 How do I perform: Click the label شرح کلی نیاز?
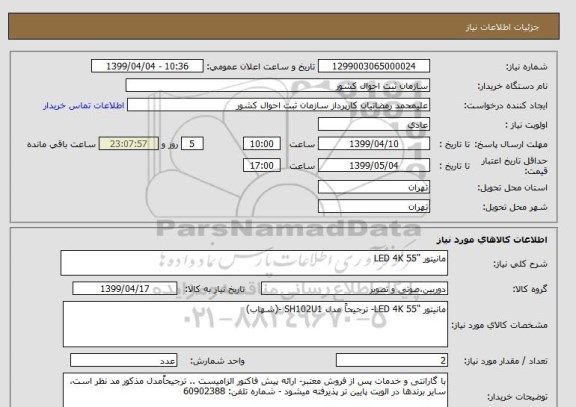pos(520,264)
